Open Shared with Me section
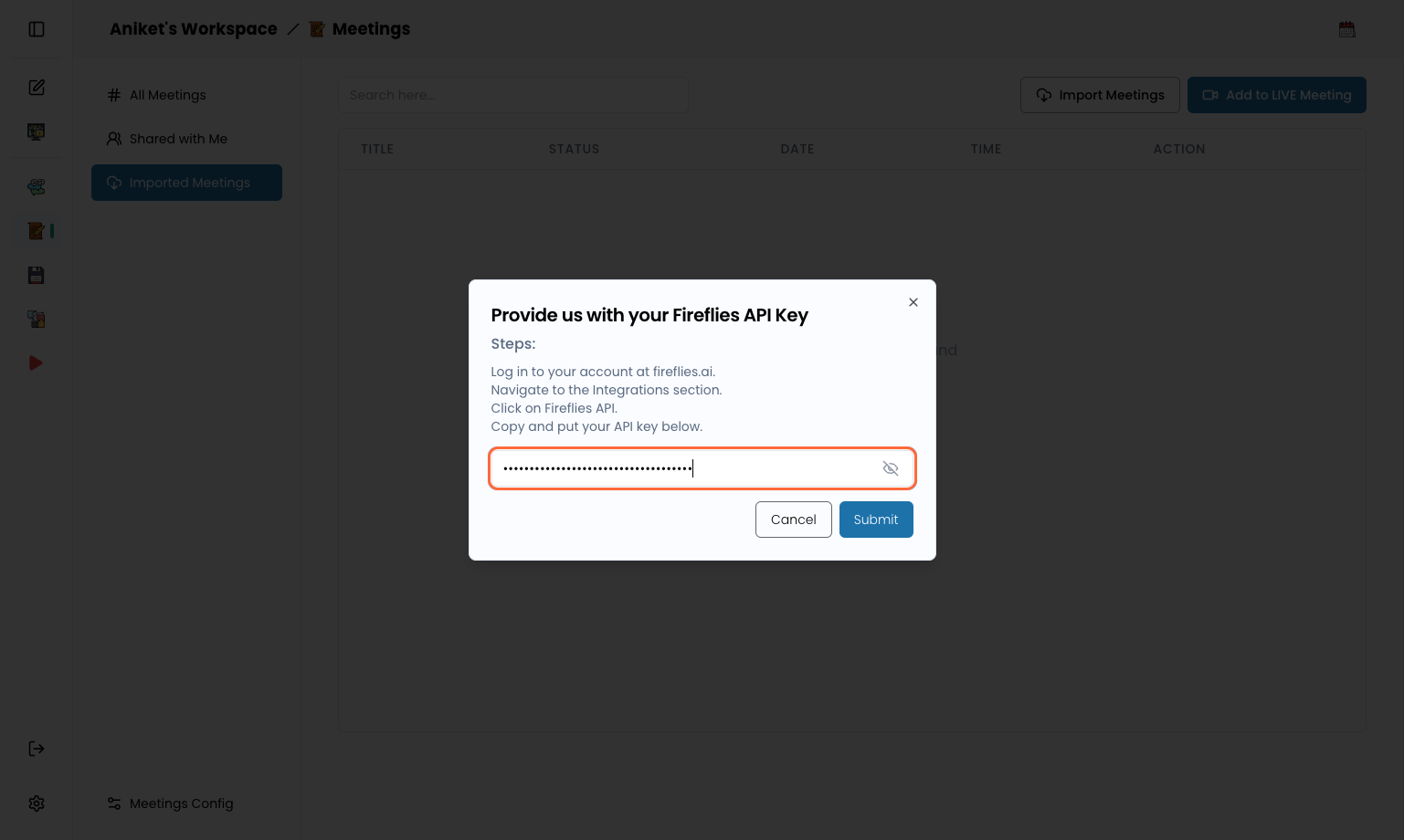This screenshot has height=840, width=1404. coord(178,139)
